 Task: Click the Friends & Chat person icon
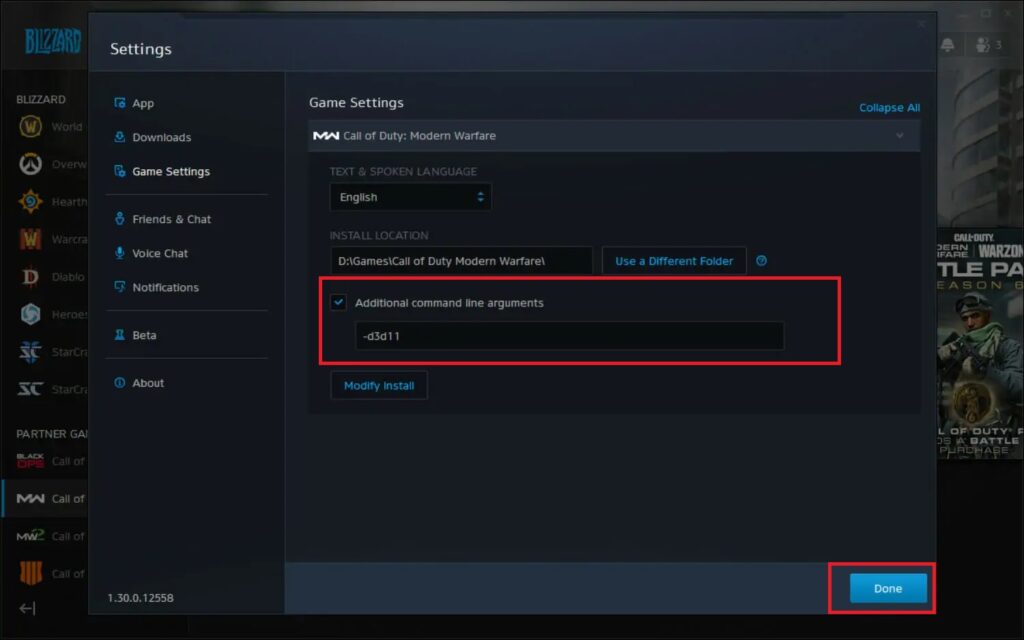pyautogui.click(x=120, y=218)
